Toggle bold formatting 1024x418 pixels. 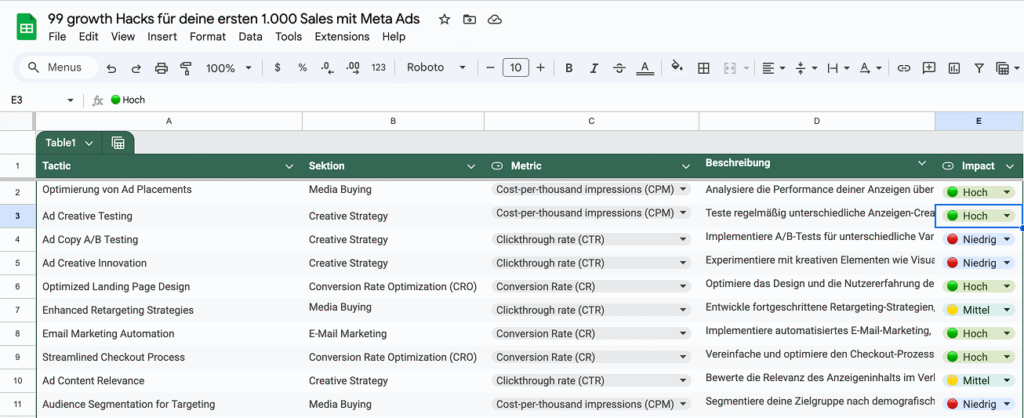569,68
